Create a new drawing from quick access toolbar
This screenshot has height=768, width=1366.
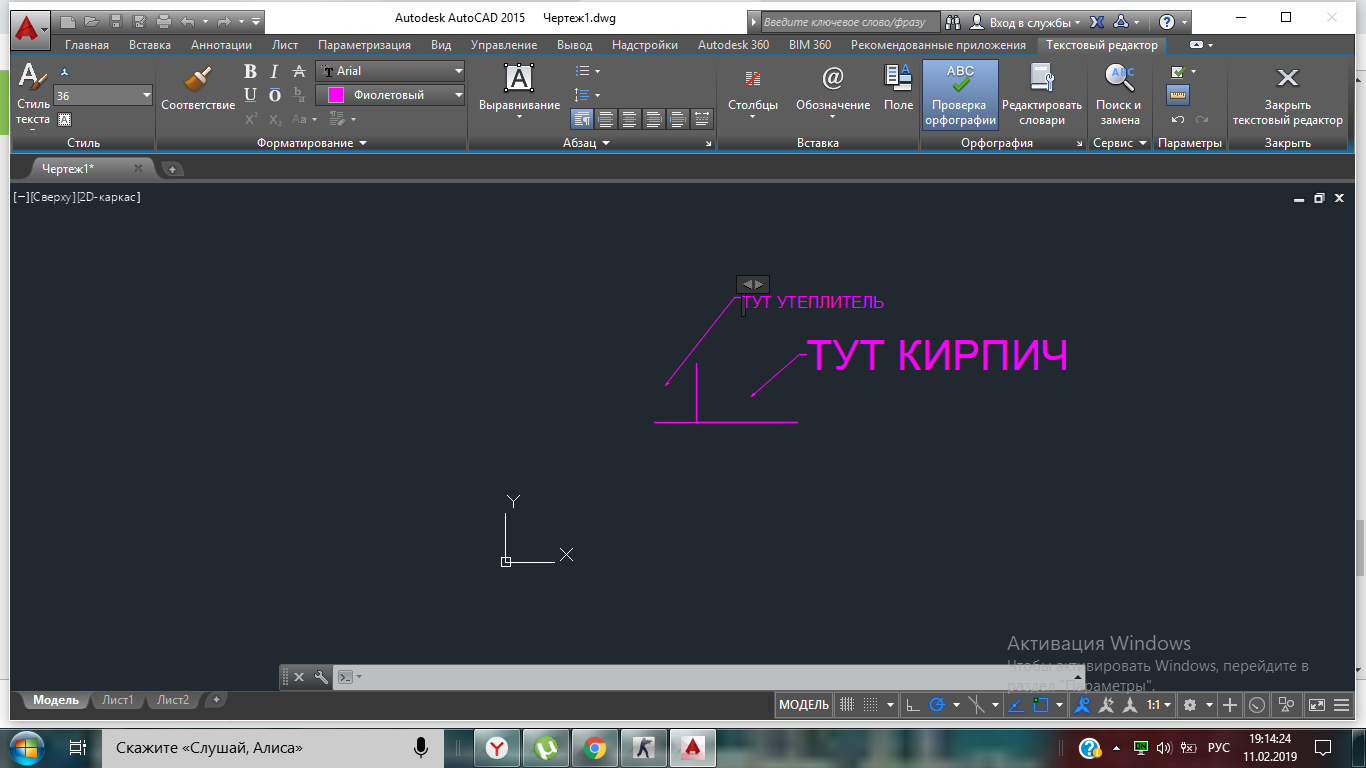click(x=68, y=21)
